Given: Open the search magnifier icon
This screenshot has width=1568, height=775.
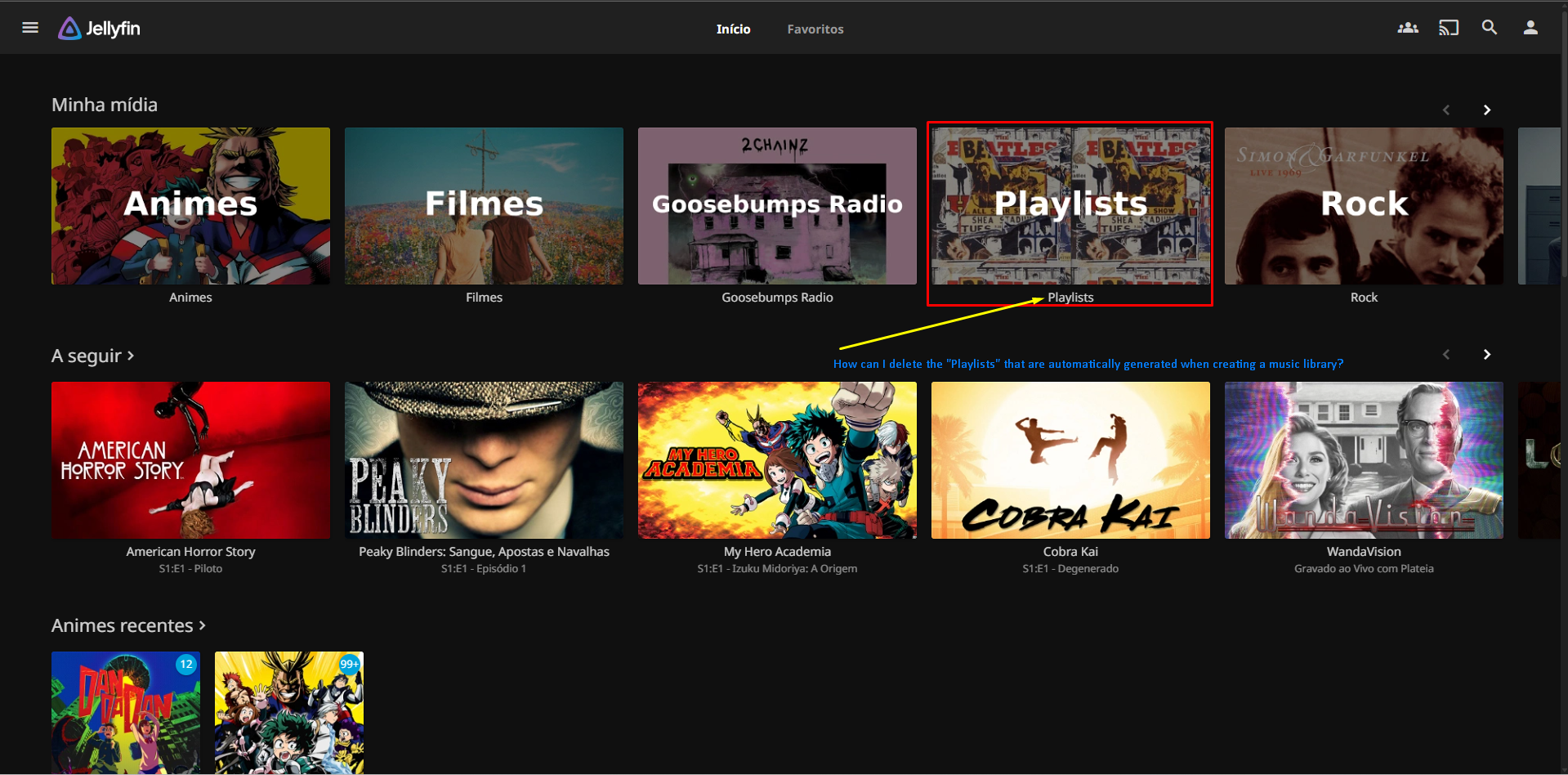Looking at the screenshot, I should tap(1489, 28).
